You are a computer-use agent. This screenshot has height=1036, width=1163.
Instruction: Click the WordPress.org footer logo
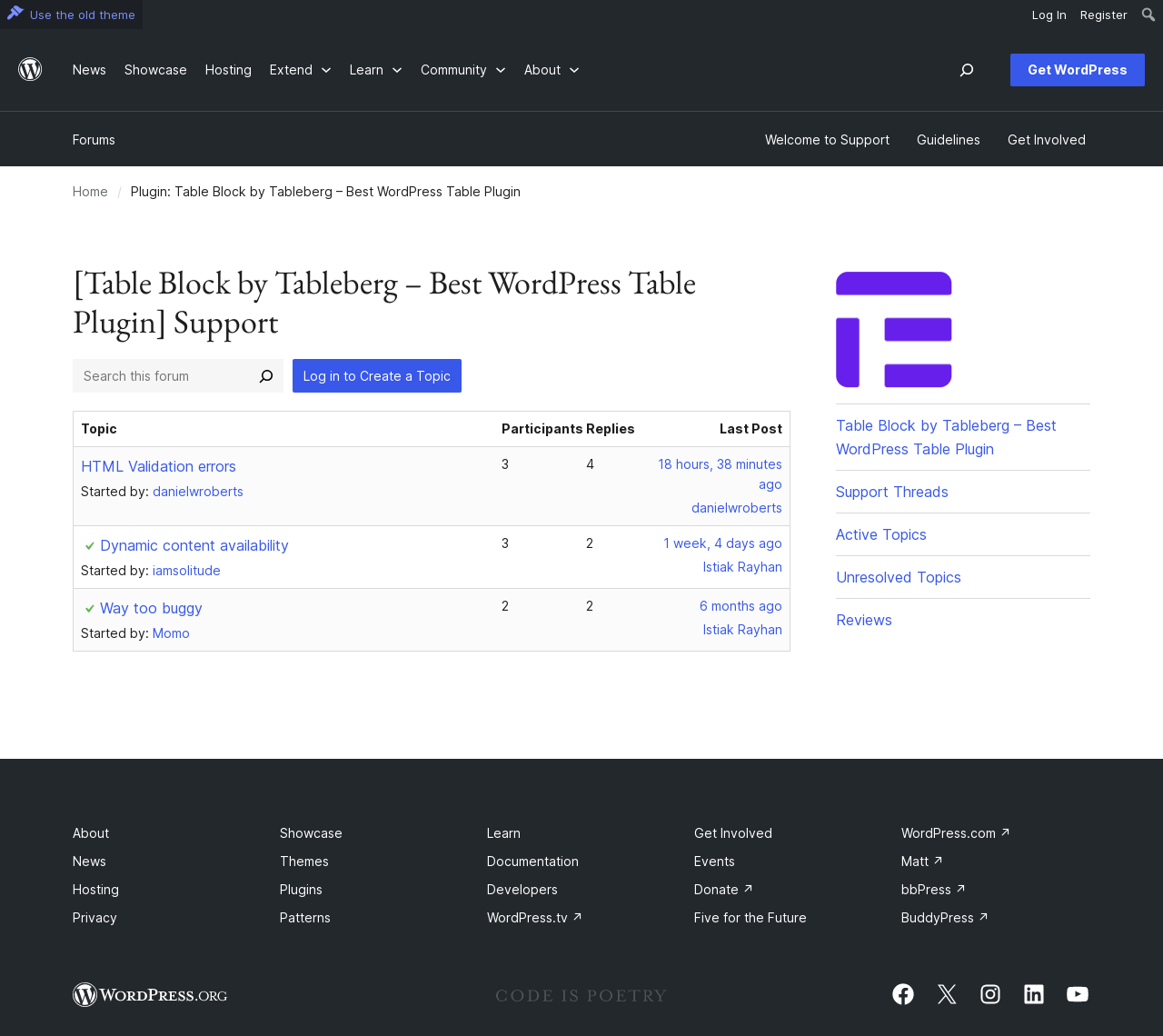[150, 994]
